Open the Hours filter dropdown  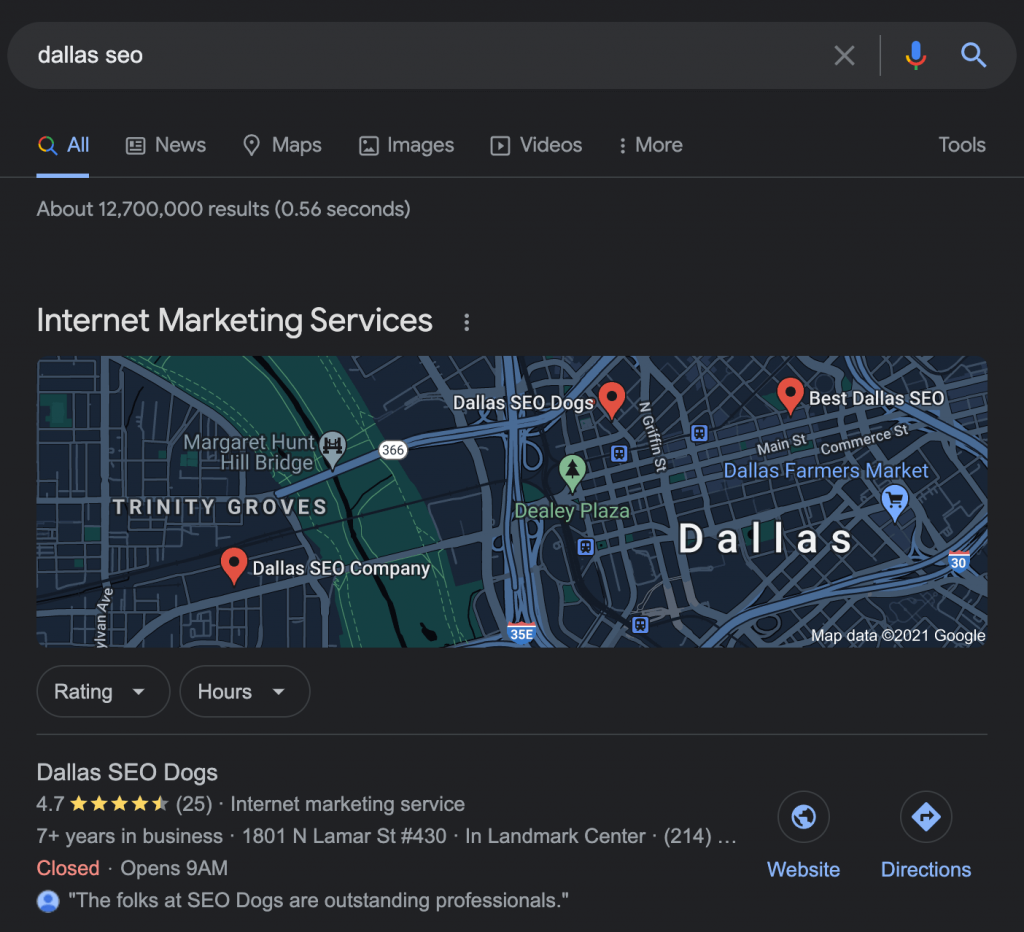(244, 691)
